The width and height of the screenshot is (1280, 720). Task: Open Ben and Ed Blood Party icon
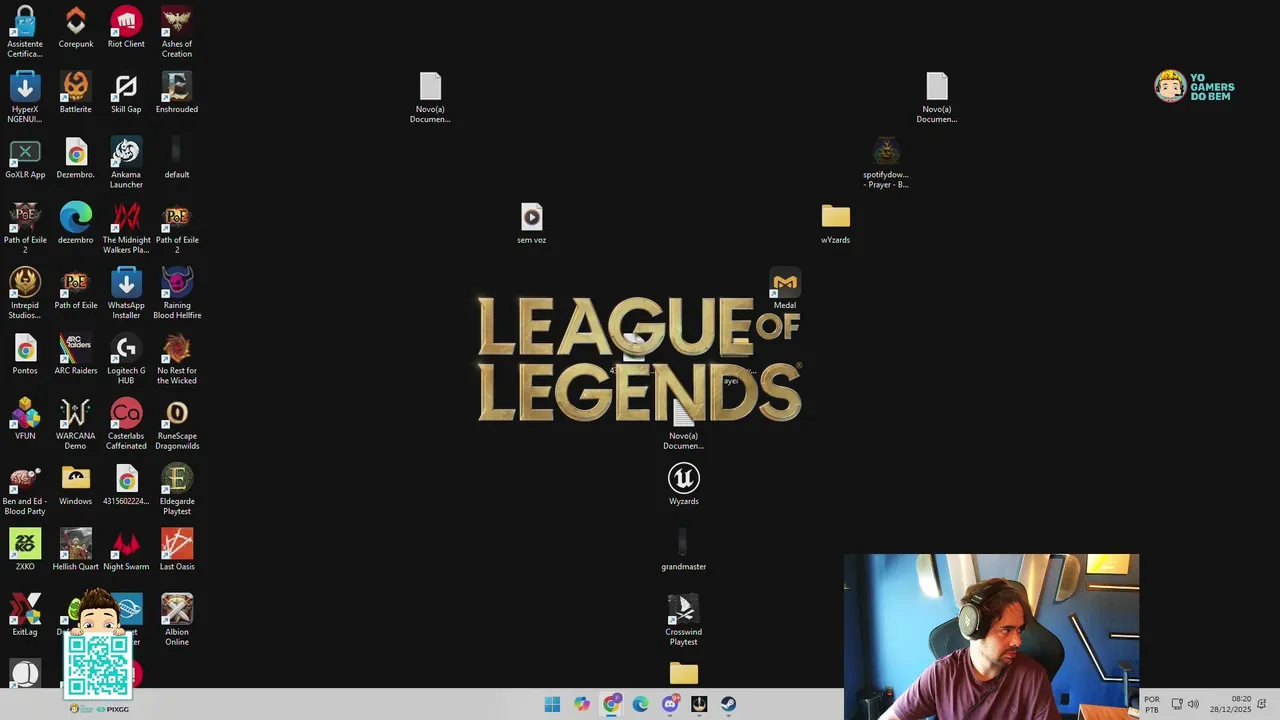[x=25, y=489]
